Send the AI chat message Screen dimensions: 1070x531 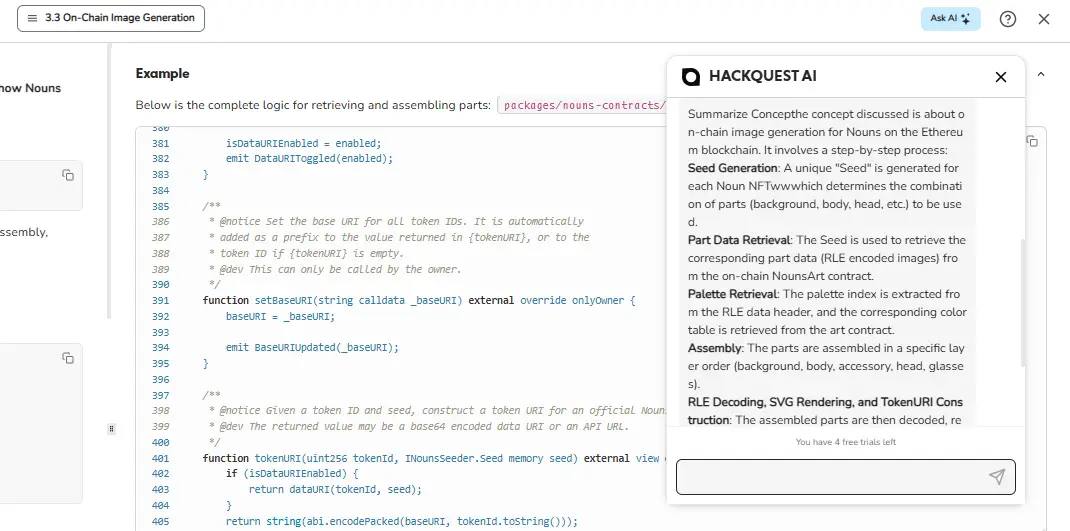pos(996,477)
